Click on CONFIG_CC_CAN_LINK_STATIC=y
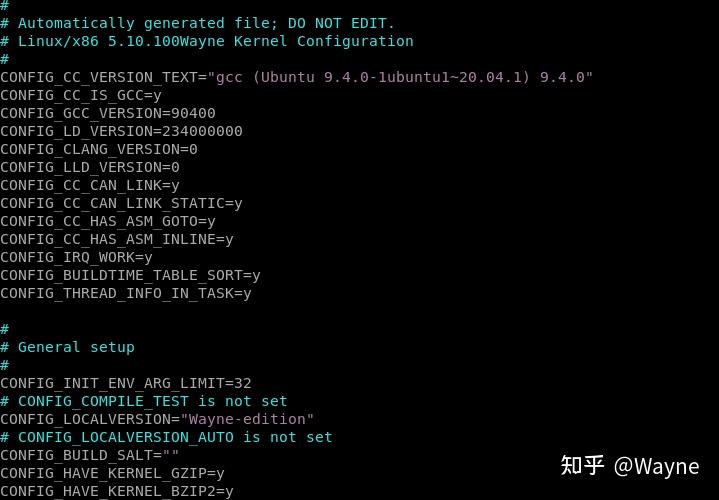Image resolution: width=719 pixels, height=500 pixels. point(121,203)
